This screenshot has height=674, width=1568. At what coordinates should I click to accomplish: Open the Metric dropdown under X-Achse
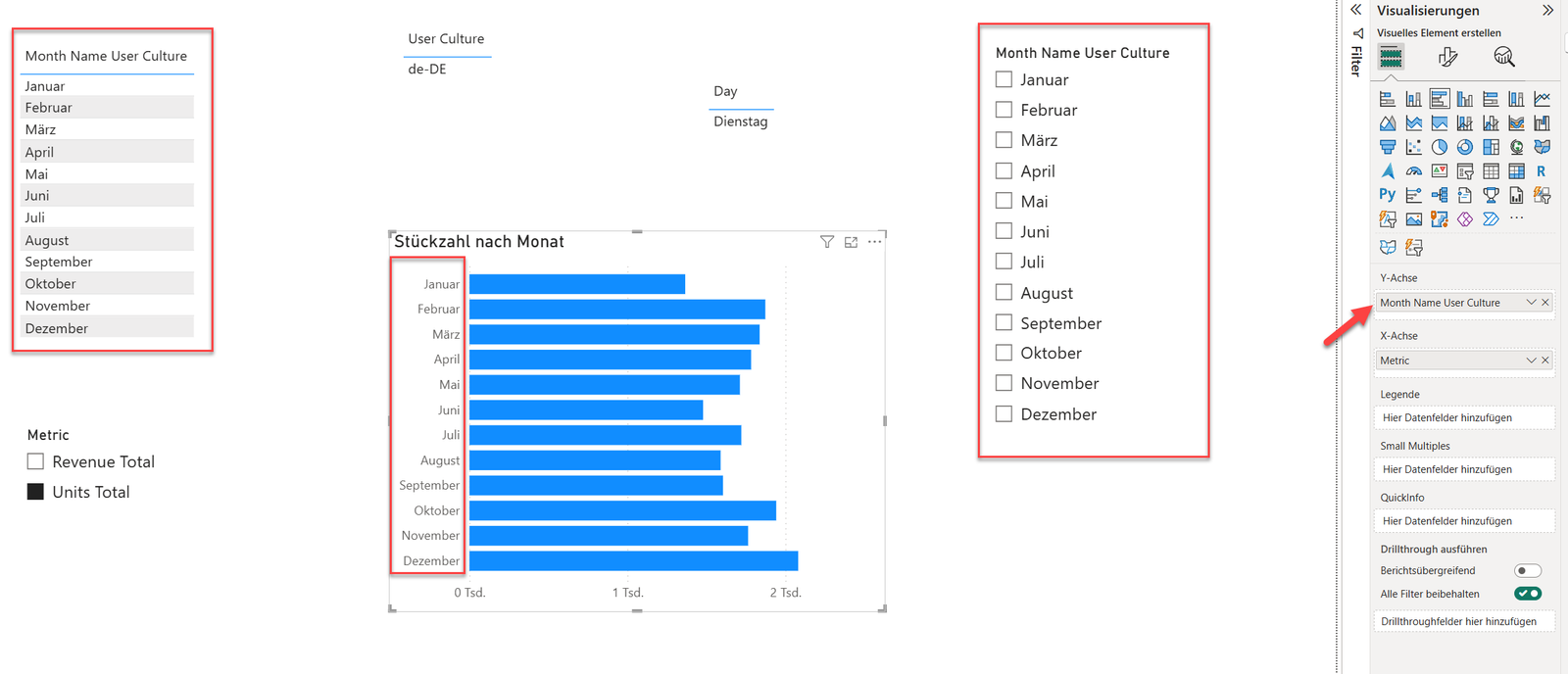pyautogui.click(x=1531, y=360)
